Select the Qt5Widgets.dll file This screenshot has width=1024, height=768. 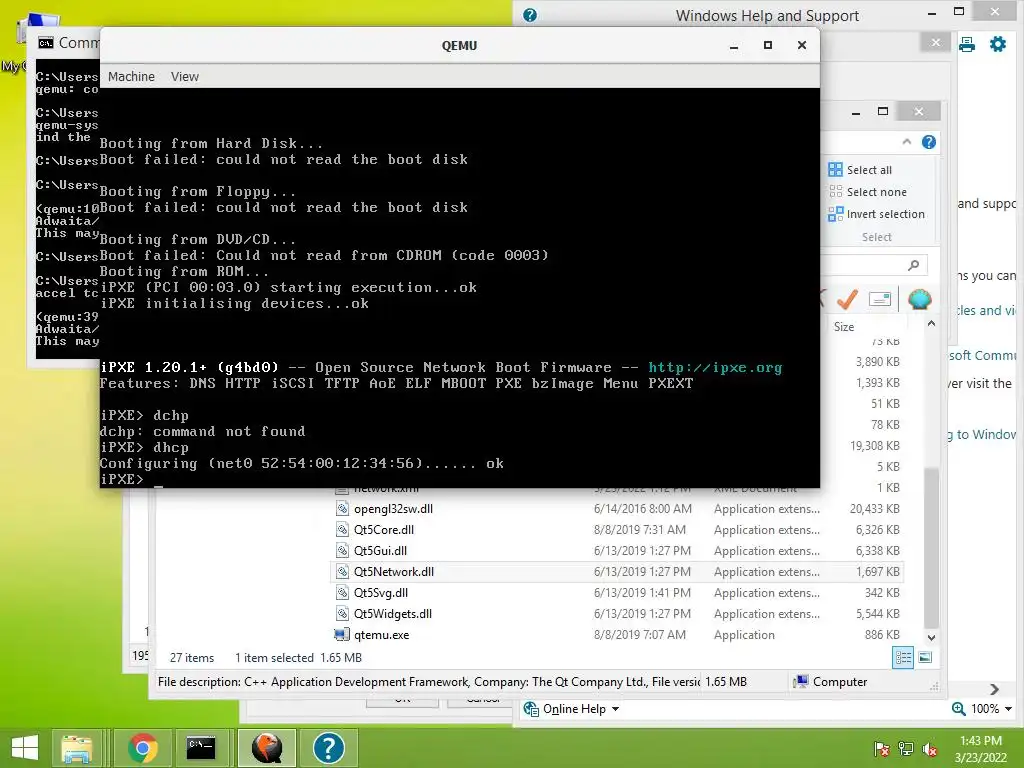(392, 613)
